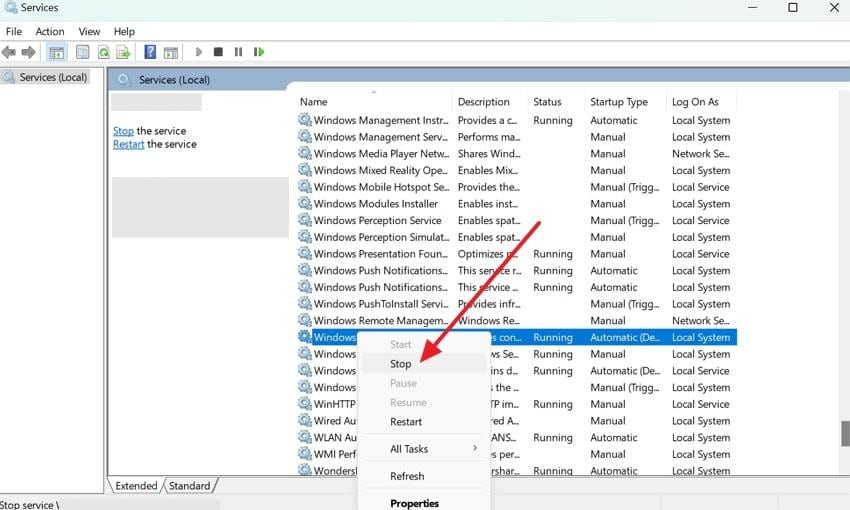The image size is (850, 510).
Task: Switch to the Extended tab
Action: 136,486
